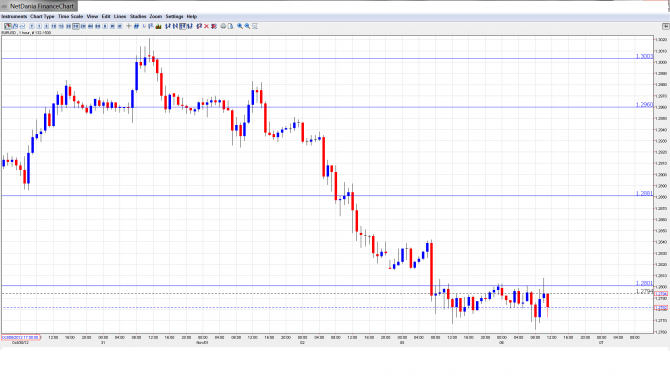The image size is (670, 376).
Task: Click the print chart icon
Action: tap(223, 26)
